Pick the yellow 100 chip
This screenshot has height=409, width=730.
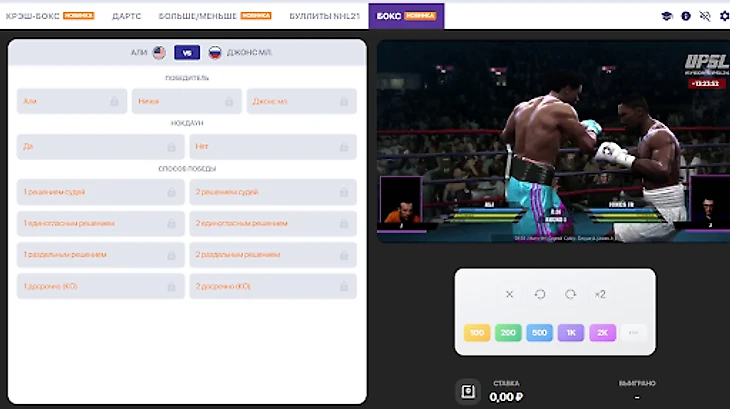pyautogui.click(x=477, y=333)
